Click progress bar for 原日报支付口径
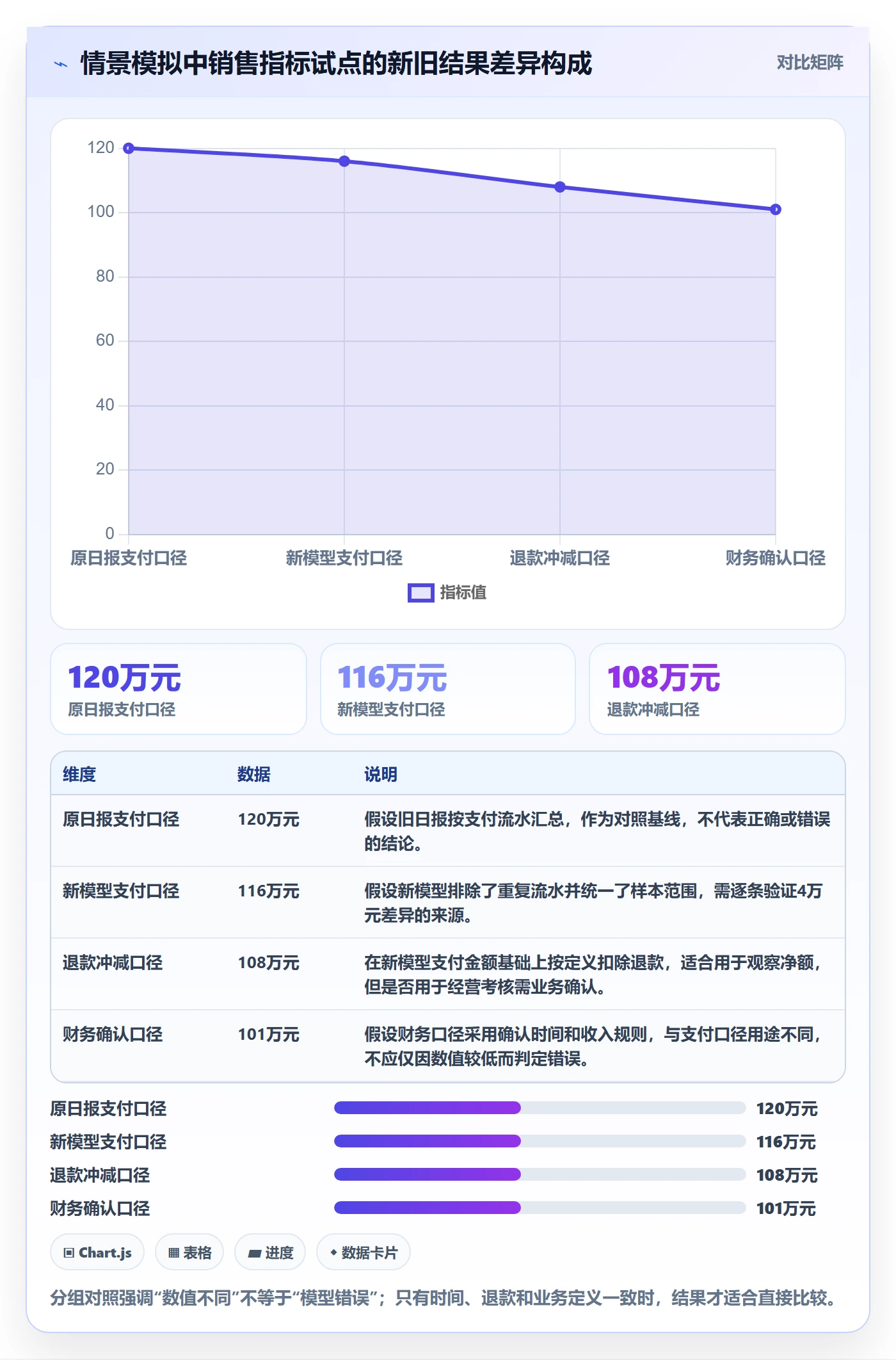The height and width of the screenshot is (1360, 896). [x=540, y=1108]
